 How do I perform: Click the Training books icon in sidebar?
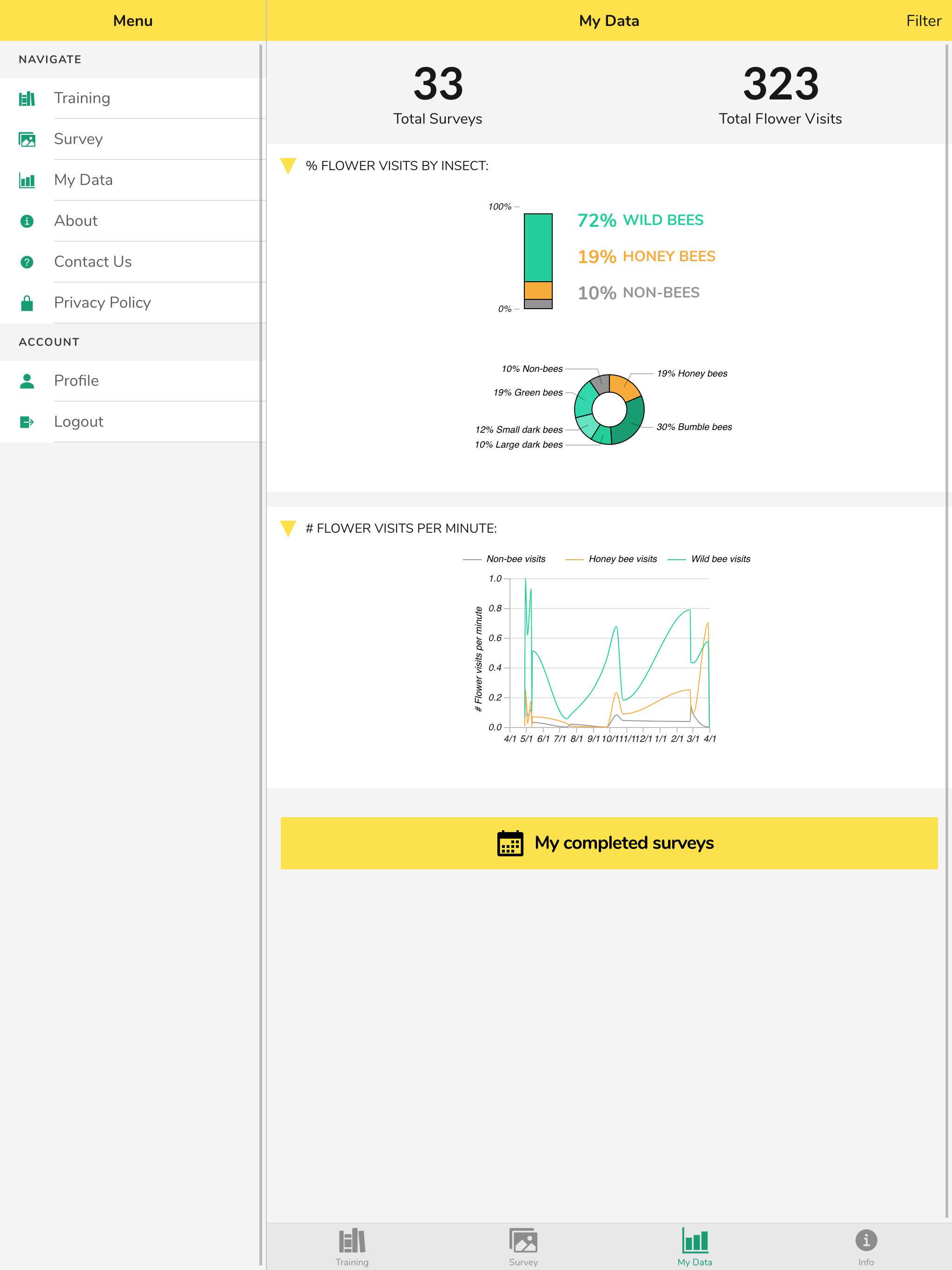27,99
